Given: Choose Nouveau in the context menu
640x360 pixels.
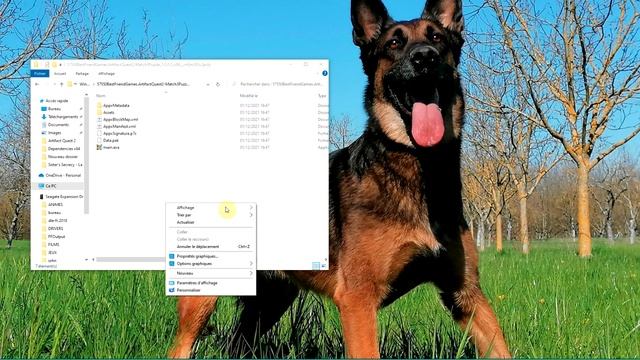Looking at the screenshot, I should coord(211,273).
